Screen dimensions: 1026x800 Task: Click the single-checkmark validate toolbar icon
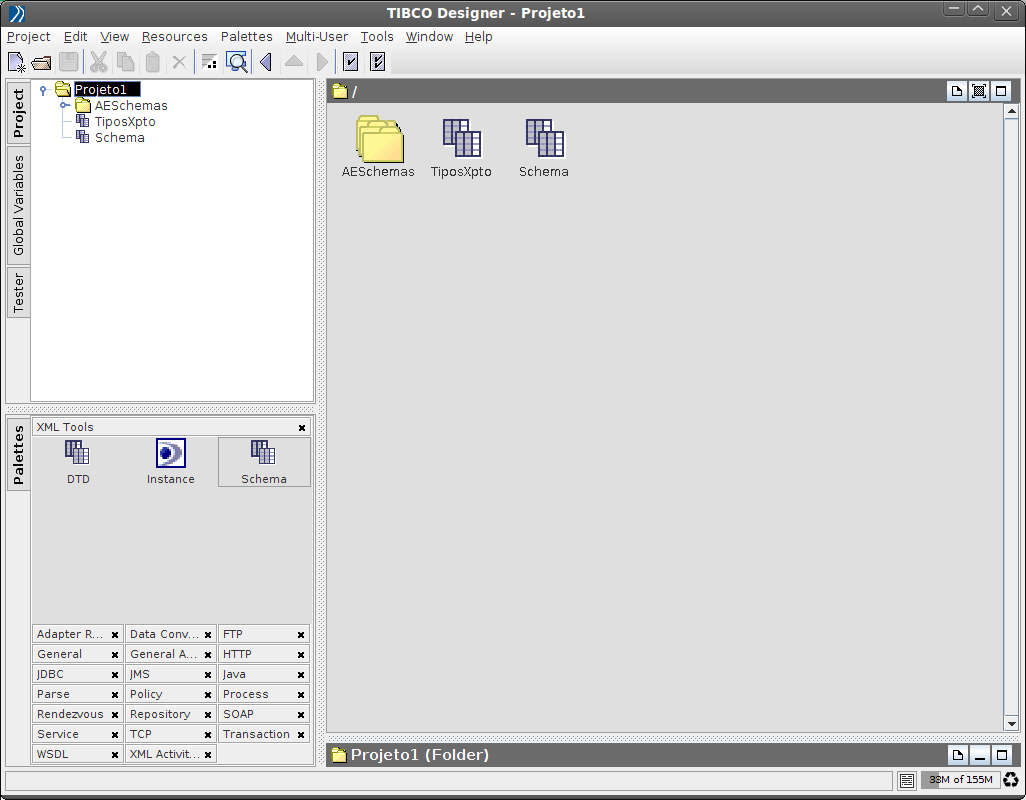pyautogui.click(x=350, y=62)
